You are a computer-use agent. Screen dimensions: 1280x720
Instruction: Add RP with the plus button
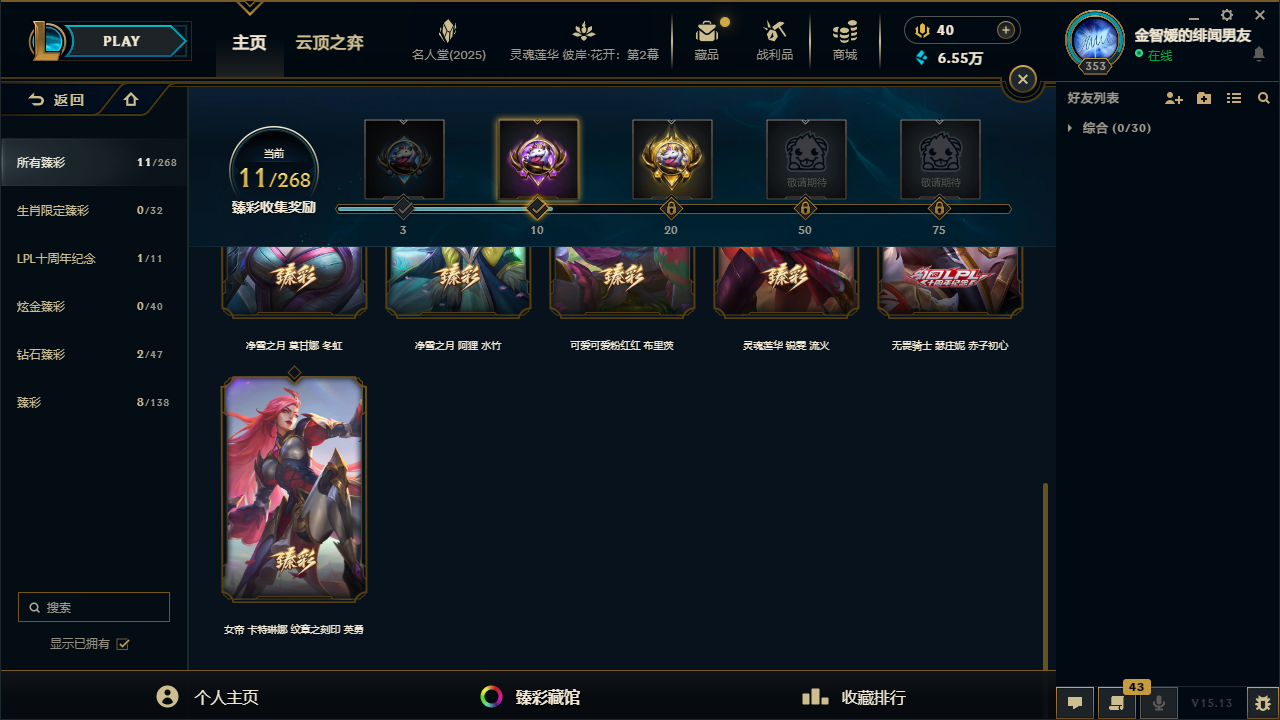click(x=1006, y=30)
